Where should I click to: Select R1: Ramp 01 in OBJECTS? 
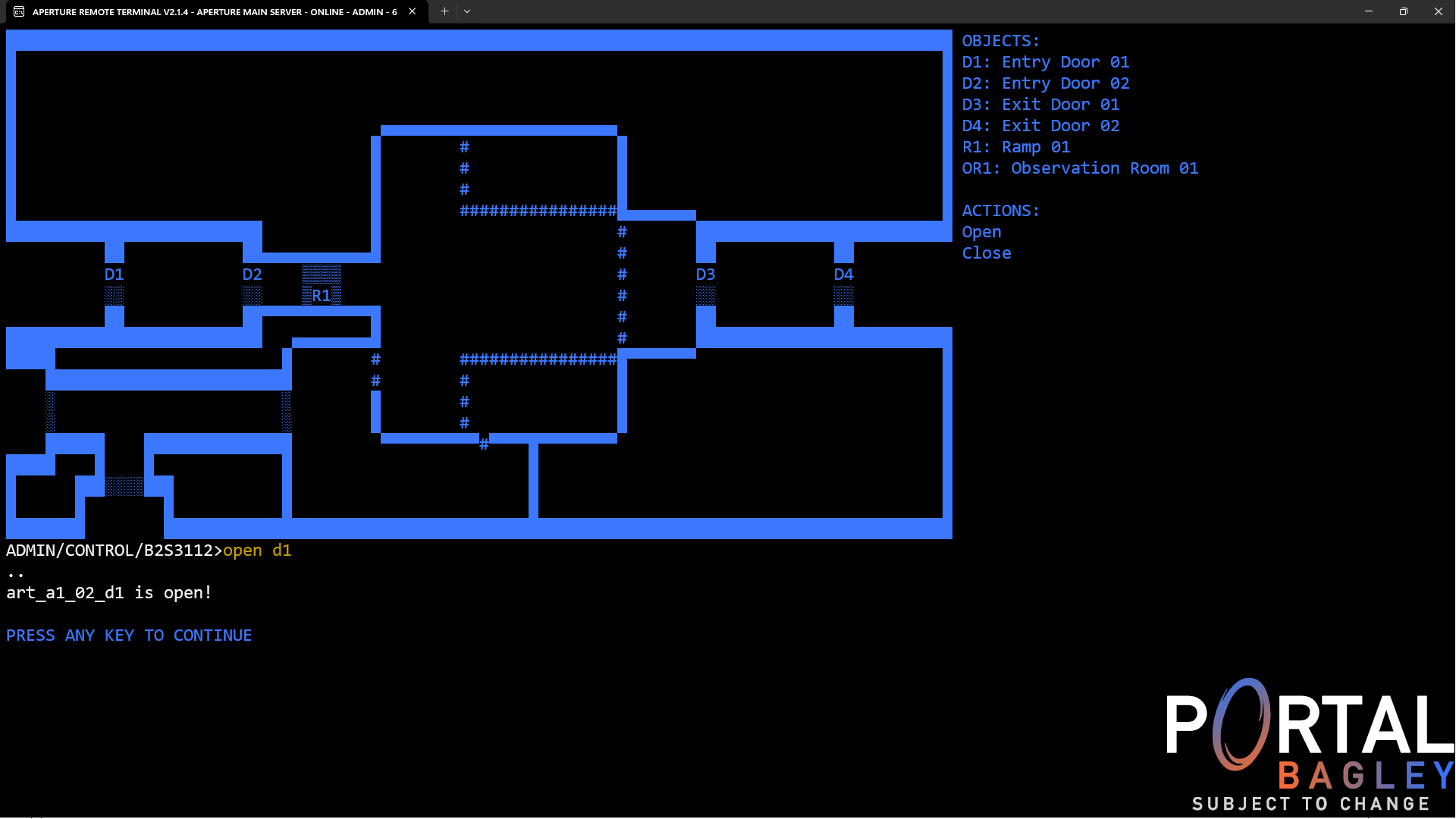tap(1016, 146)
